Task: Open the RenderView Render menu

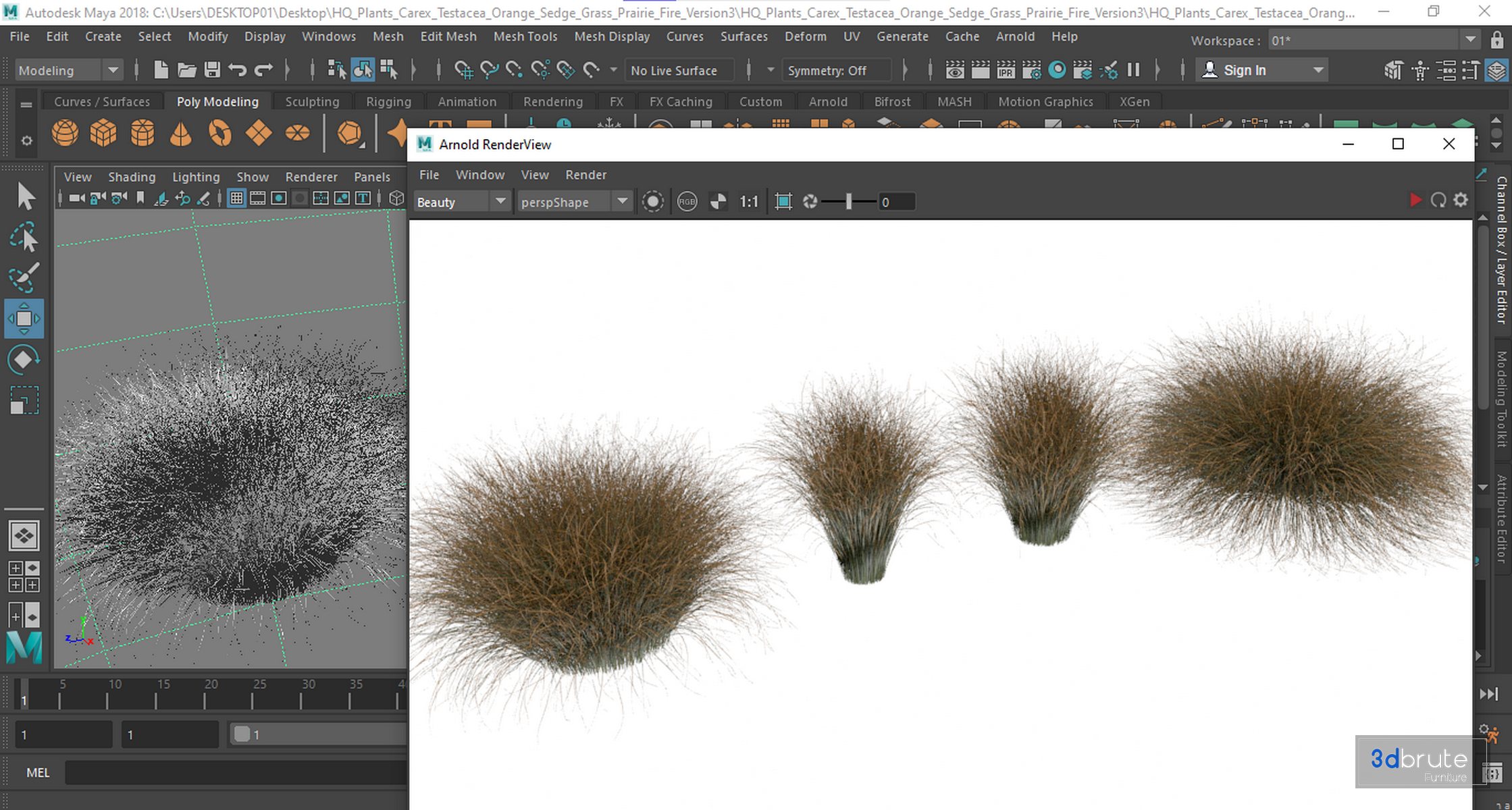Action: coord(585,175)
